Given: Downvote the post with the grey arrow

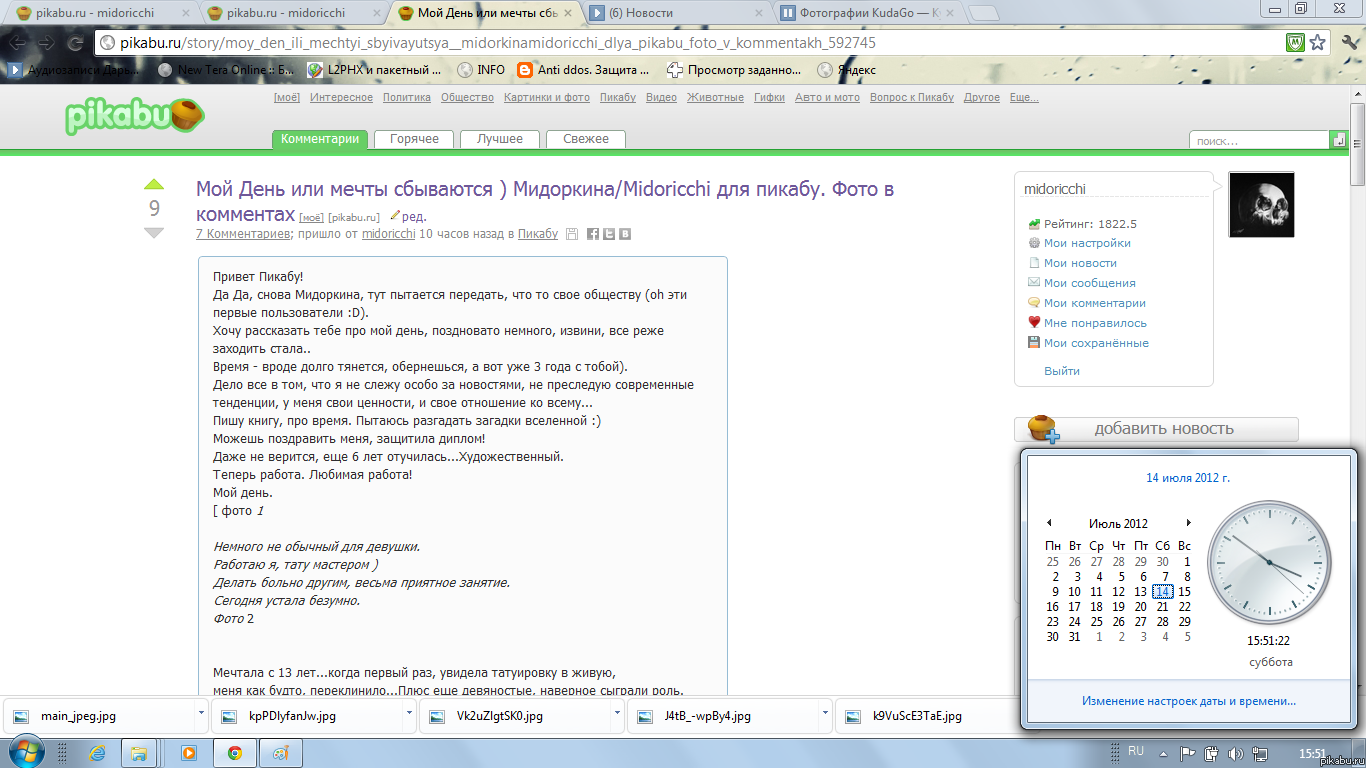Looking at the screenshot, I should tap(153, 232).
